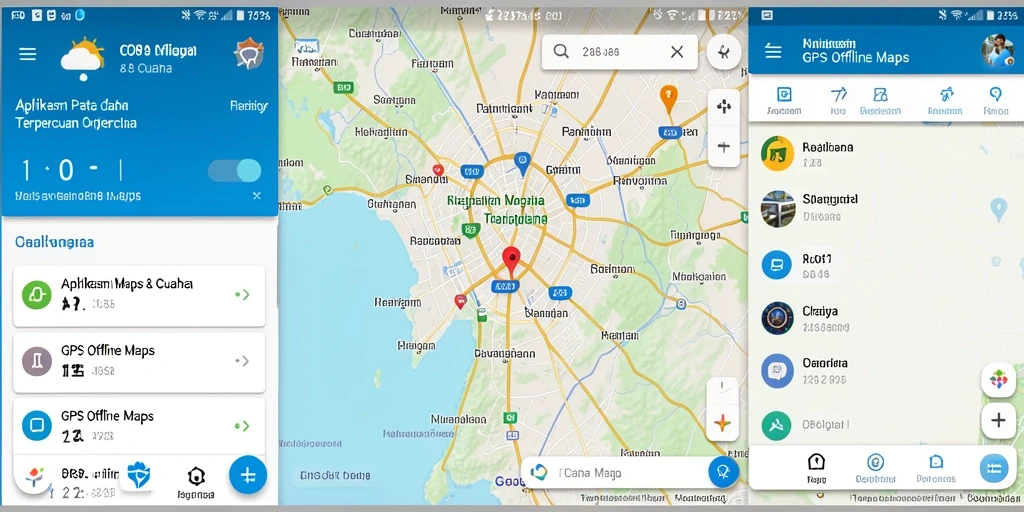Select the circled bulb tab in right bottom bar
1024x512 pixels.
coord(874,468)
